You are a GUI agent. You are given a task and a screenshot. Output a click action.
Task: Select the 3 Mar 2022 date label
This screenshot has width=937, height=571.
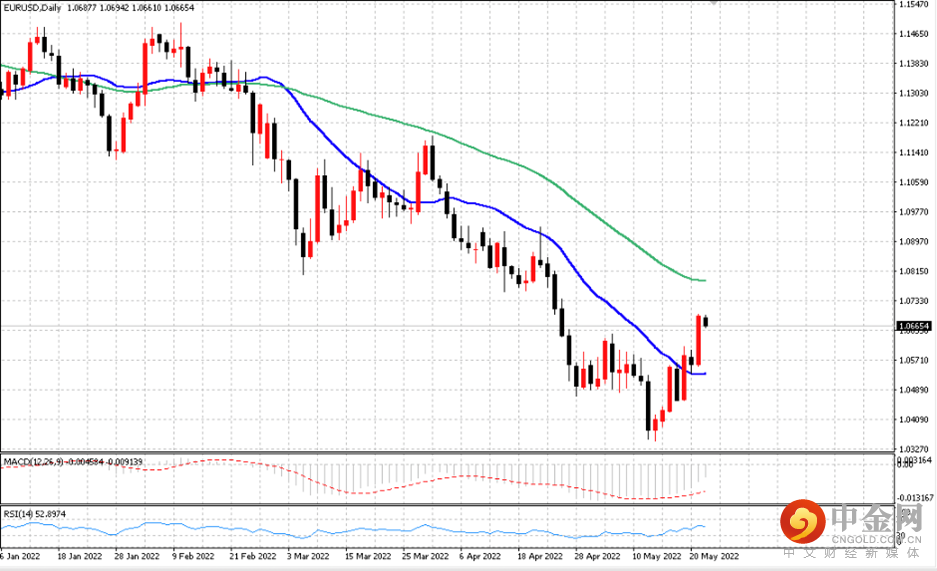(x=308, y=556)
